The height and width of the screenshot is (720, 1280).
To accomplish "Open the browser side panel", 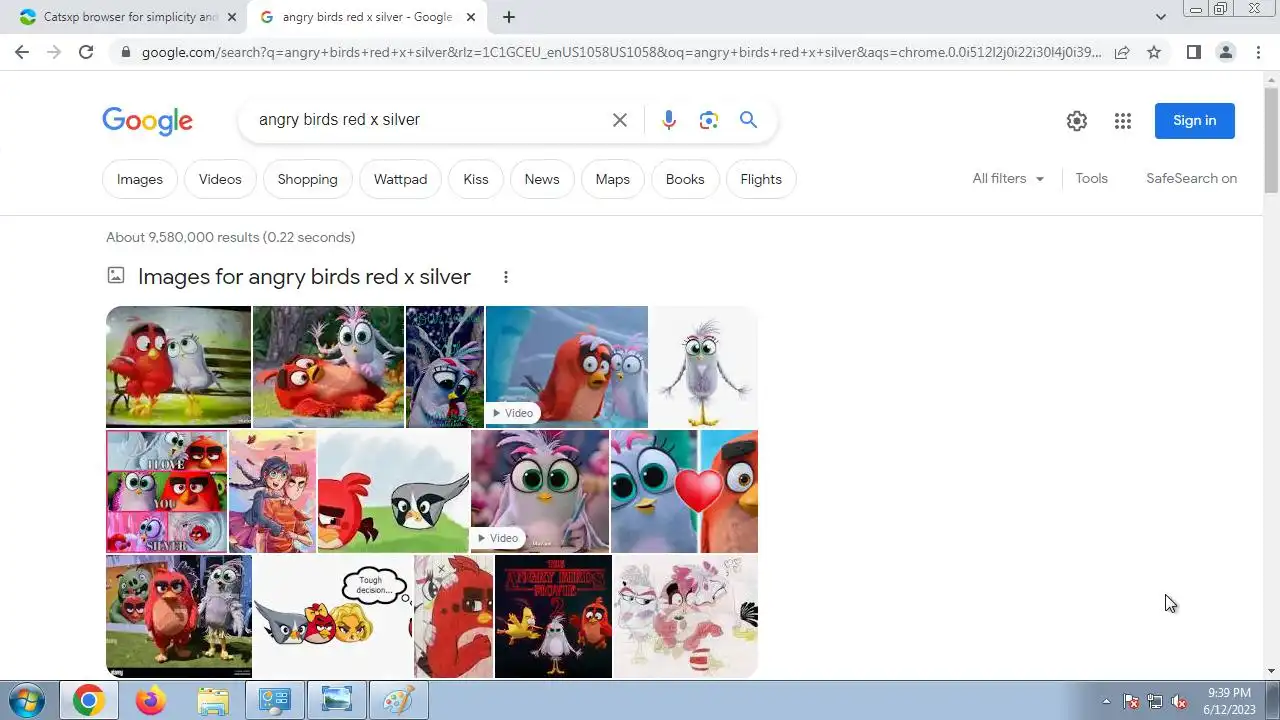I will [x=1193, y=52].
